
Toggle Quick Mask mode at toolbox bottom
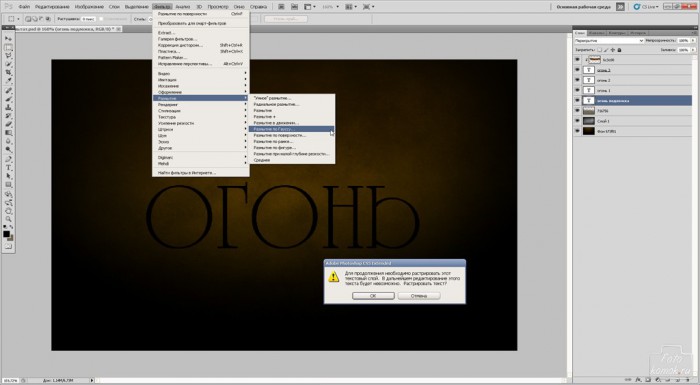point(8,246)
